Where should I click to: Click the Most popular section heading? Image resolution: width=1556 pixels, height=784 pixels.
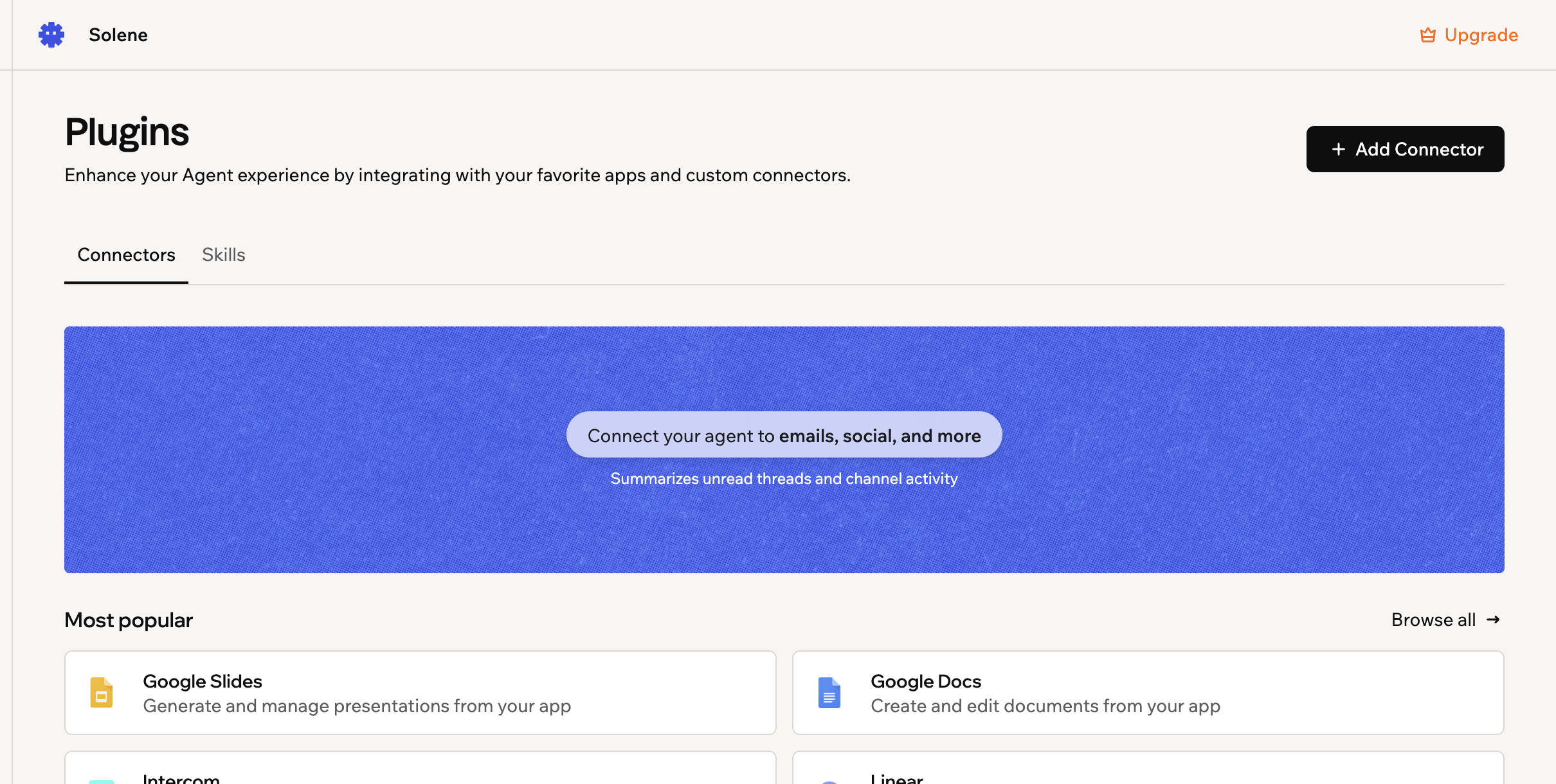pos(129,620)
